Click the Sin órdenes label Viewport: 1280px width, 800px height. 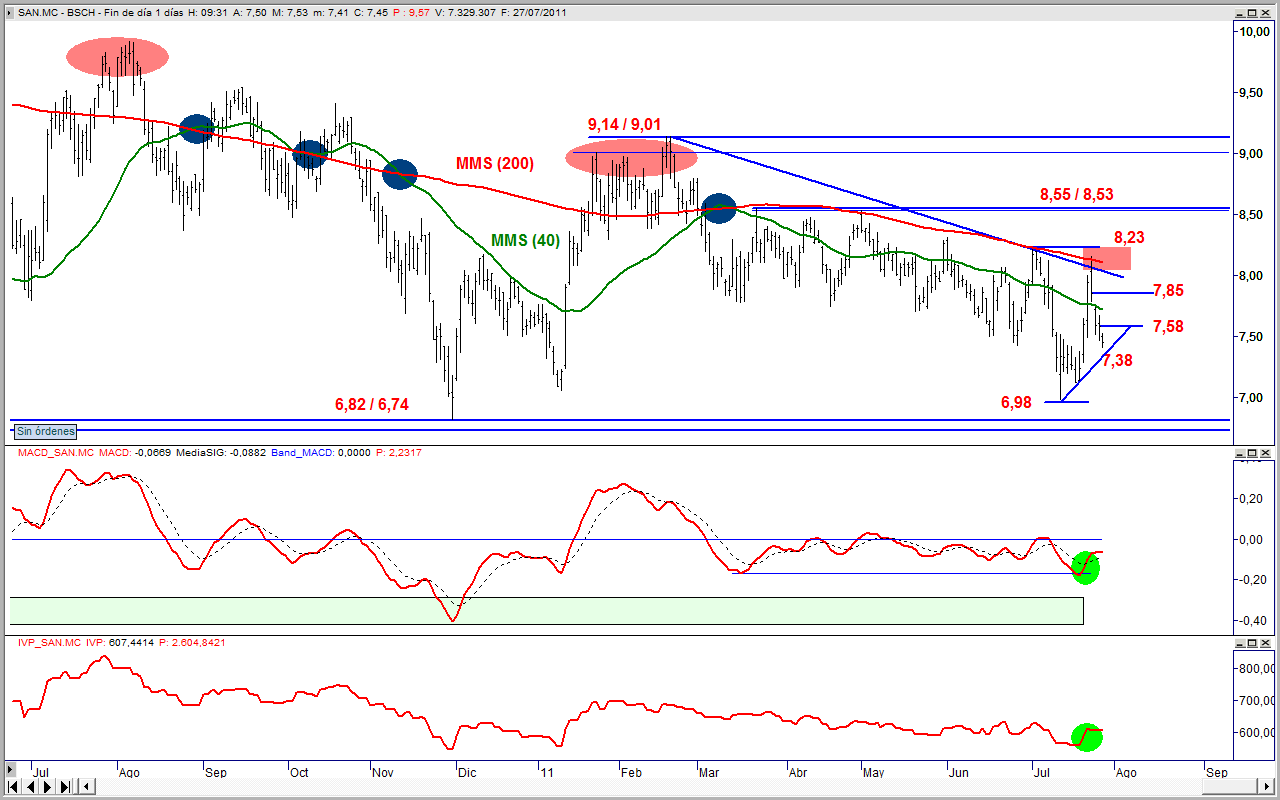(x=45, y=431)
